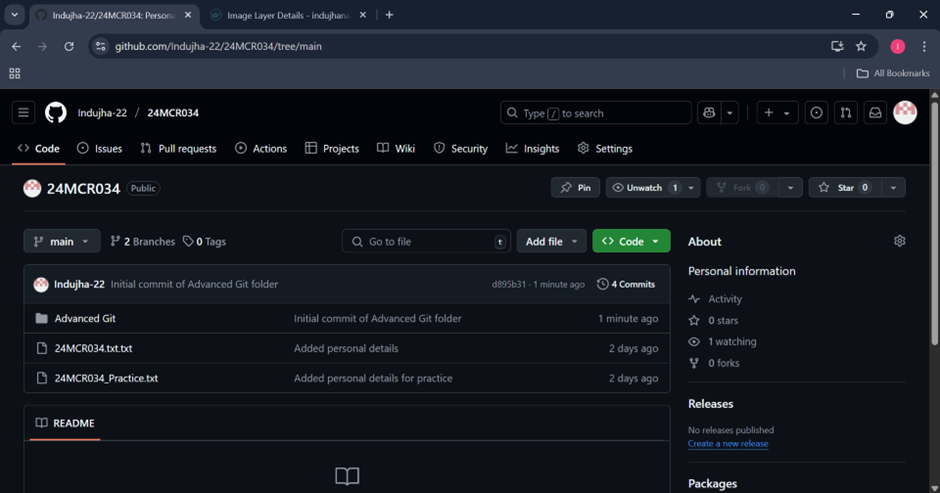Open the Projects tab
This screenshot has width=940, height=493.
click(332, 149)
